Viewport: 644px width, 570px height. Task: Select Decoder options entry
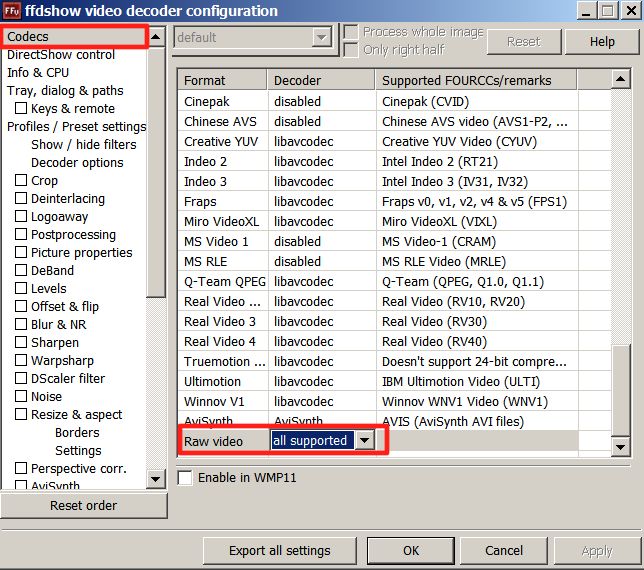click(x=77, y=163)
